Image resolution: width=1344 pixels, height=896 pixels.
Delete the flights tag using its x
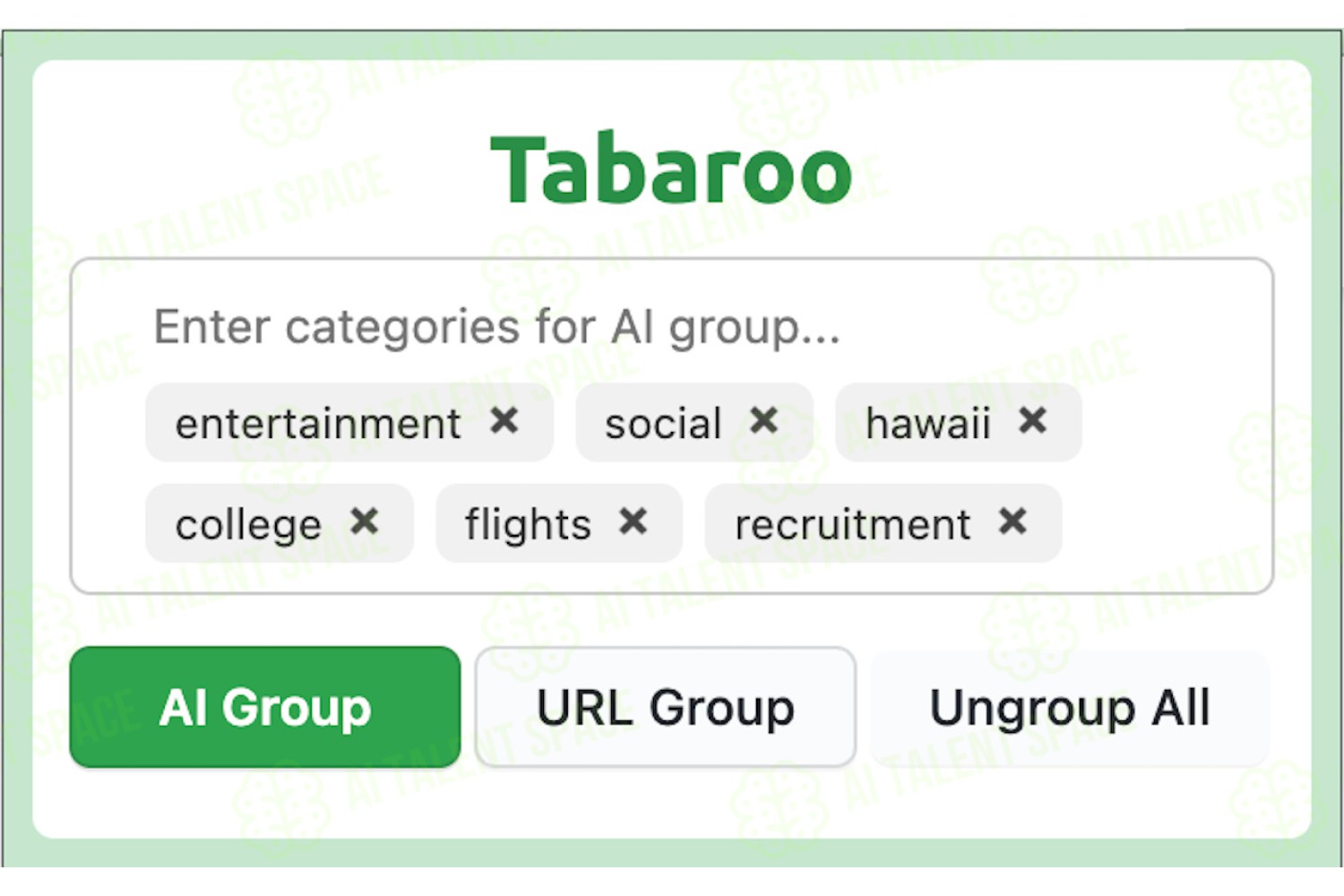point(633,521)
